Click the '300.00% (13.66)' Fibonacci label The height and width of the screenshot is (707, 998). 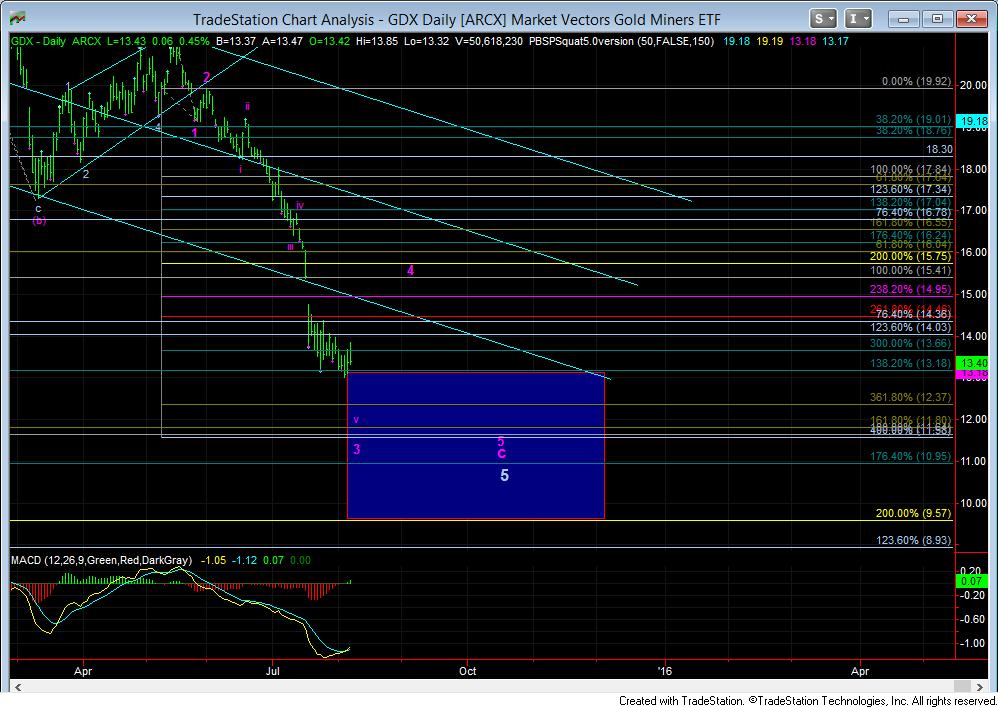click(x=911, y=344)
